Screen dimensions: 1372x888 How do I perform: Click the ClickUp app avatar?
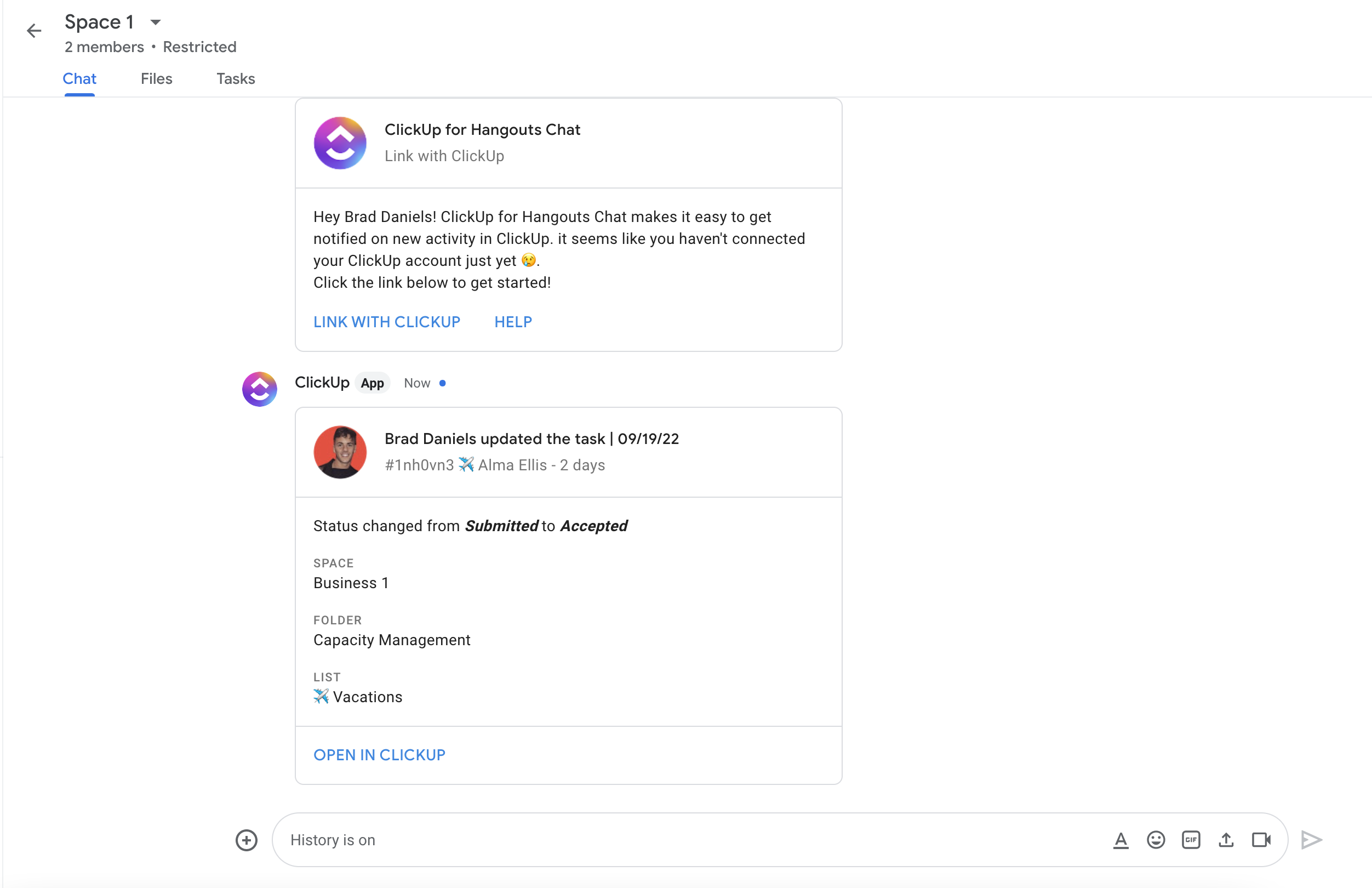coord(259,389)
